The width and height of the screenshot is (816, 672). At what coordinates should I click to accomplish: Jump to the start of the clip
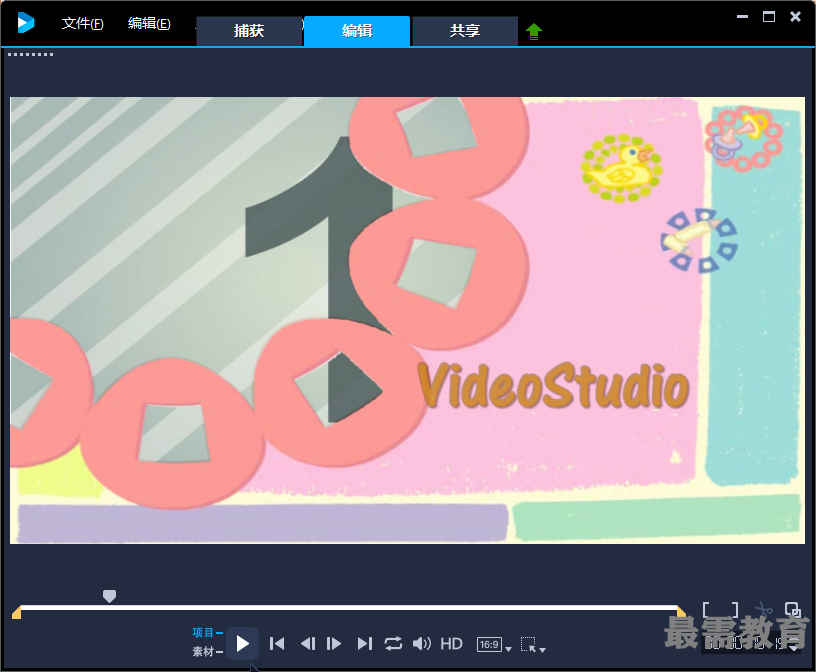tap(277, 644)
